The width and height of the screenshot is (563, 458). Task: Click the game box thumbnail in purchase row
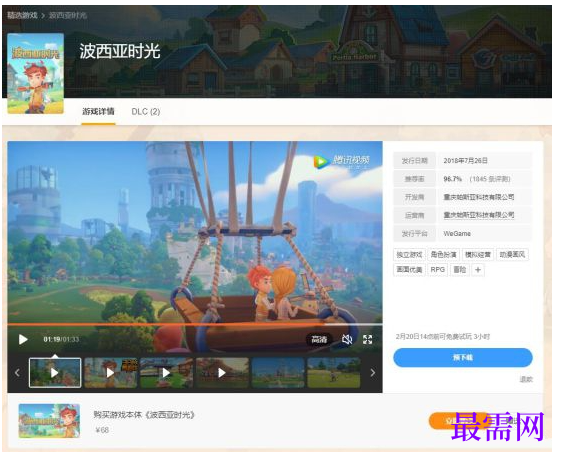49,421
